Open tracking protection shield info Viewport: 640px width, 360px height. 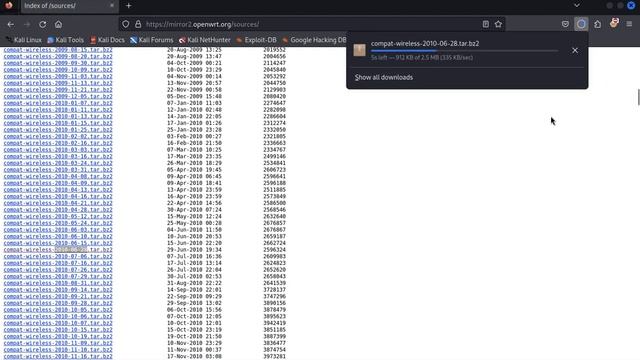126,24
